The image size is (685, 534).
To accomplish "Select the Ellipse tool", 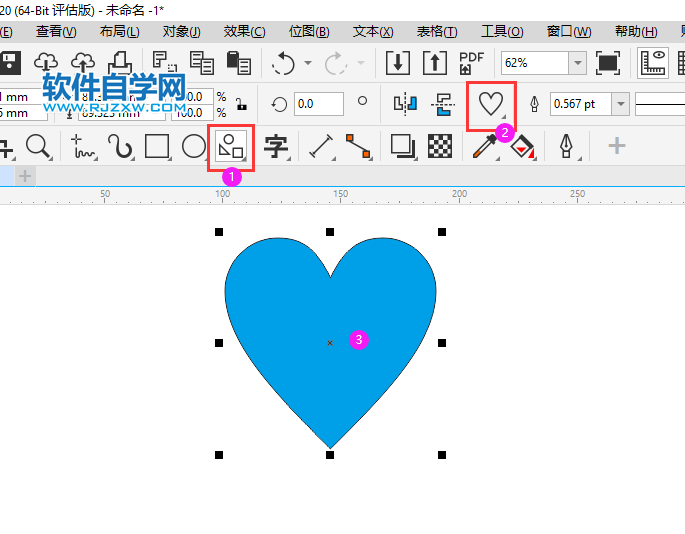I will 193,147.
